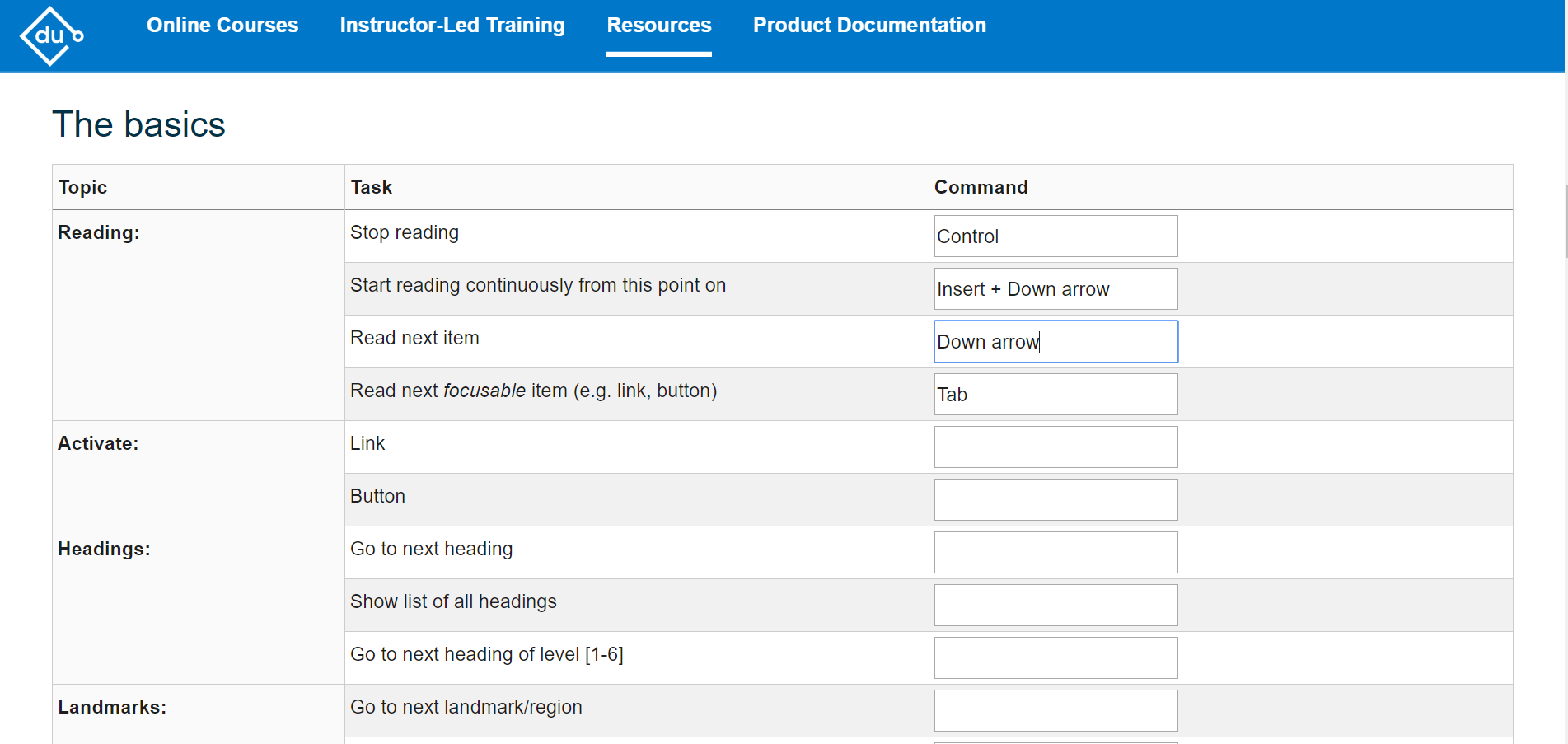Click the partially visible input at page bottom
The height and width of the screenshot is (744, 1568).
1055,739
